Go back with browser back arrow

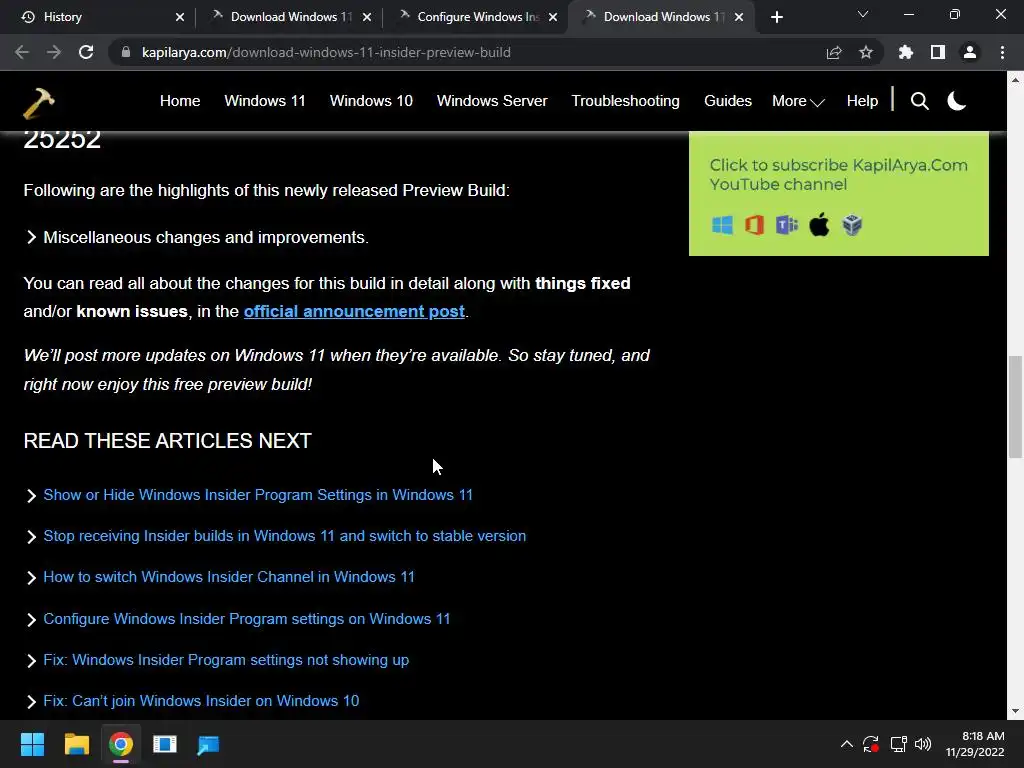pos(22,52)
